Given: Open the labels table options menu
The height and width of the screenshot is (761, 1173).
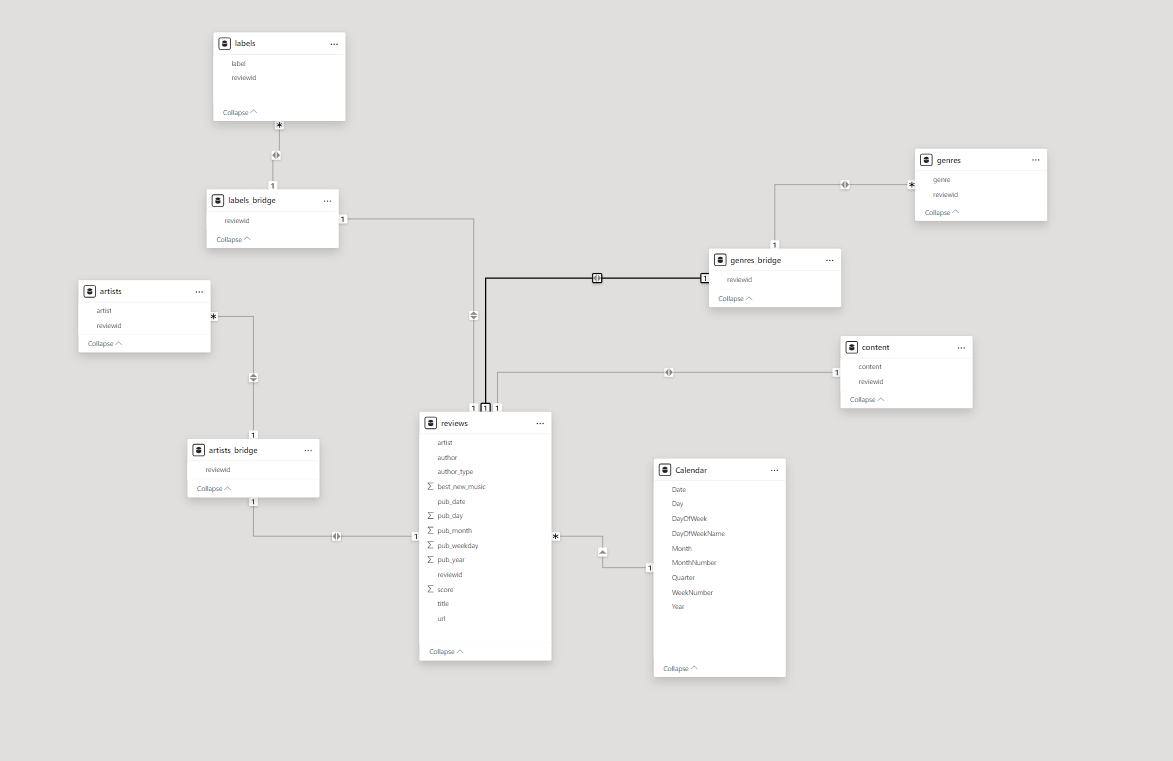Looking at the screenshot, I should pyautogui.click(x=334, y=44).
